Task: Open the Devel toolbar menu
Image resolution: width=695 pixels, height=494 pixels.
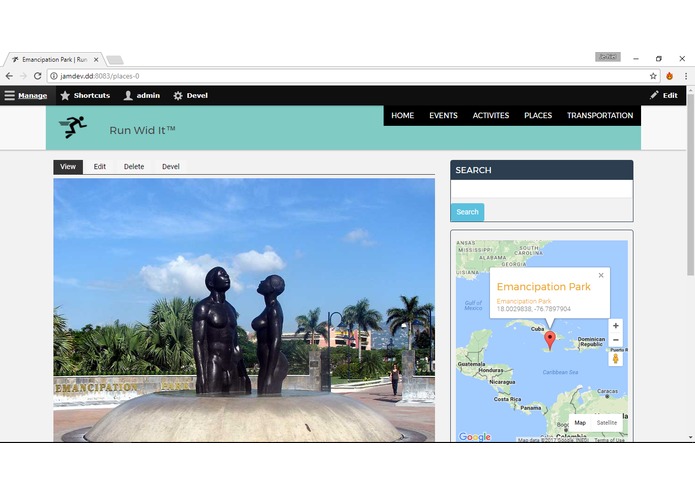Action: click(x=191, y=96)
